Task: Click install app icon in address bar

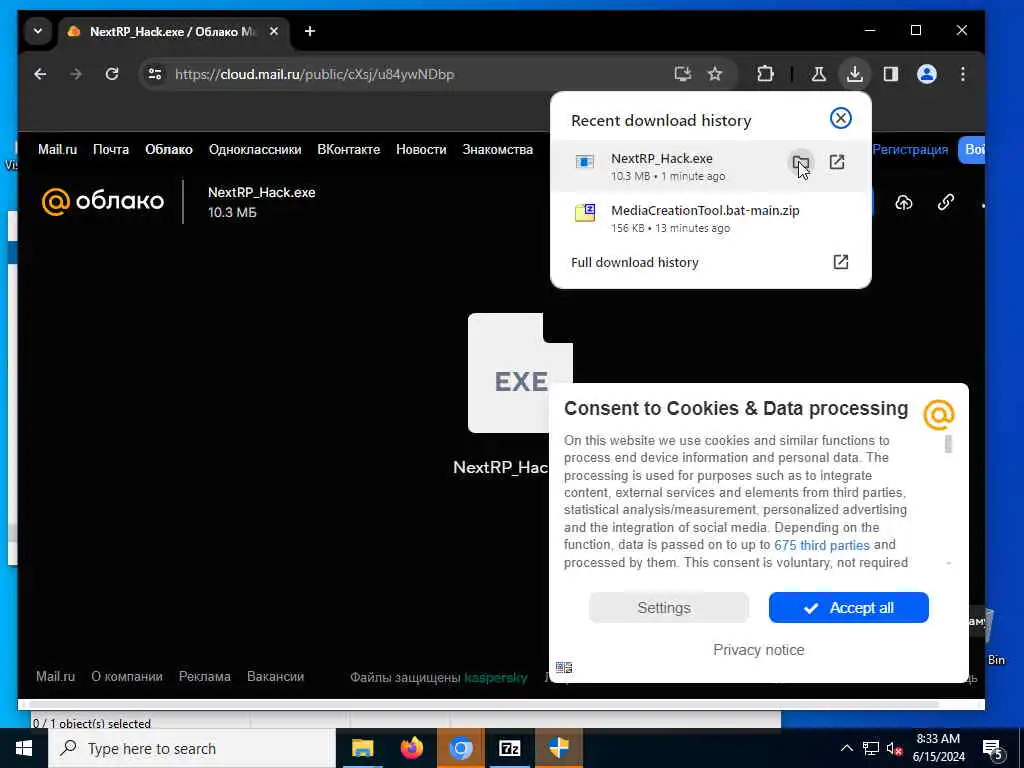Action: [x=682, y=74]
